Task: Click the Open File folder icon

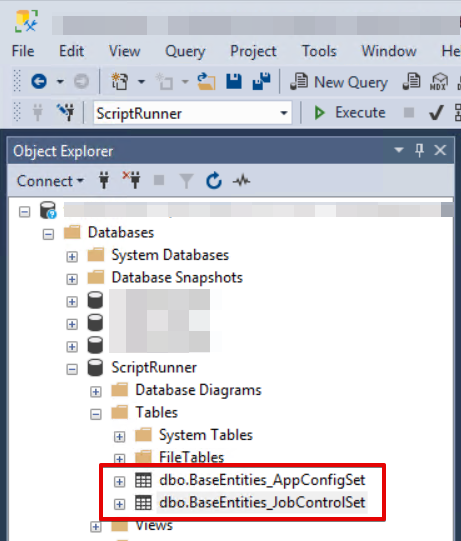Action: pos(206,81)
